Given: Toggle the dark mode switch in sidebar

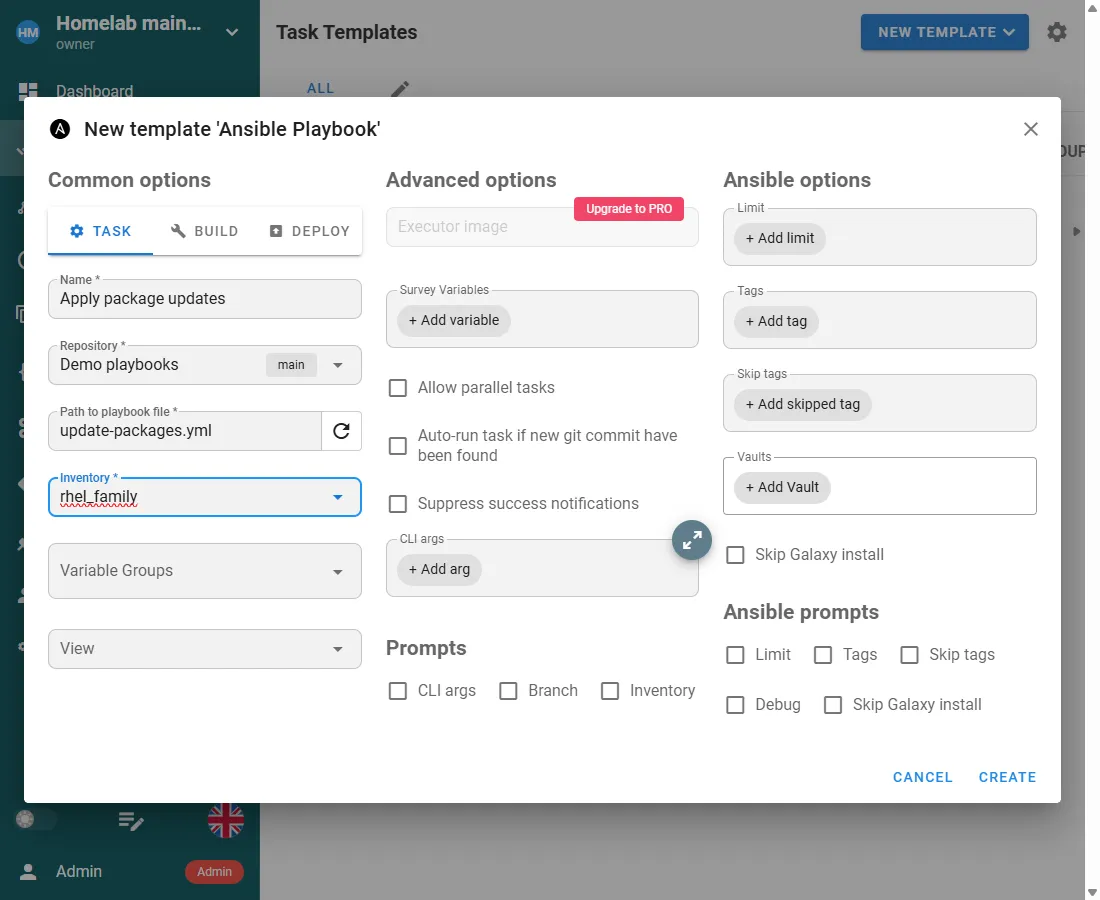Looking at the screenshot, I should point(35,819).
